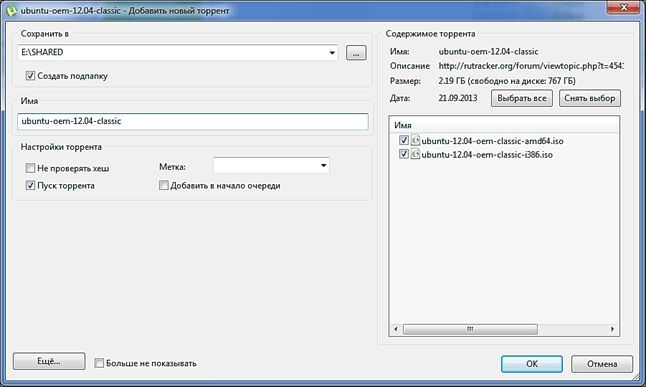This screenshot has width=646, height=387.
Task: Click the file list left scroll arrow
Action: pyautogui.click(x=396, y=329)
